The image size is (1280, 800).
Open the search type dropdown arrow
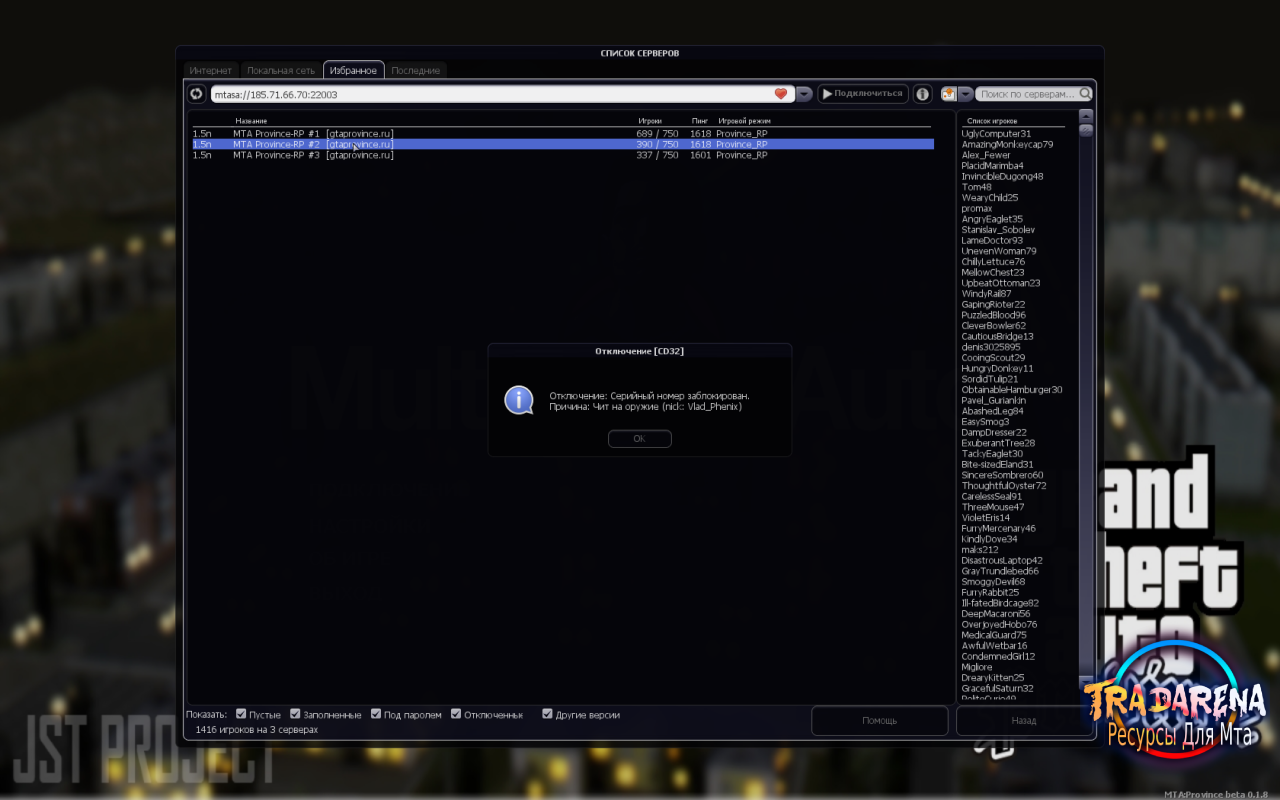[x=965, y=94]
